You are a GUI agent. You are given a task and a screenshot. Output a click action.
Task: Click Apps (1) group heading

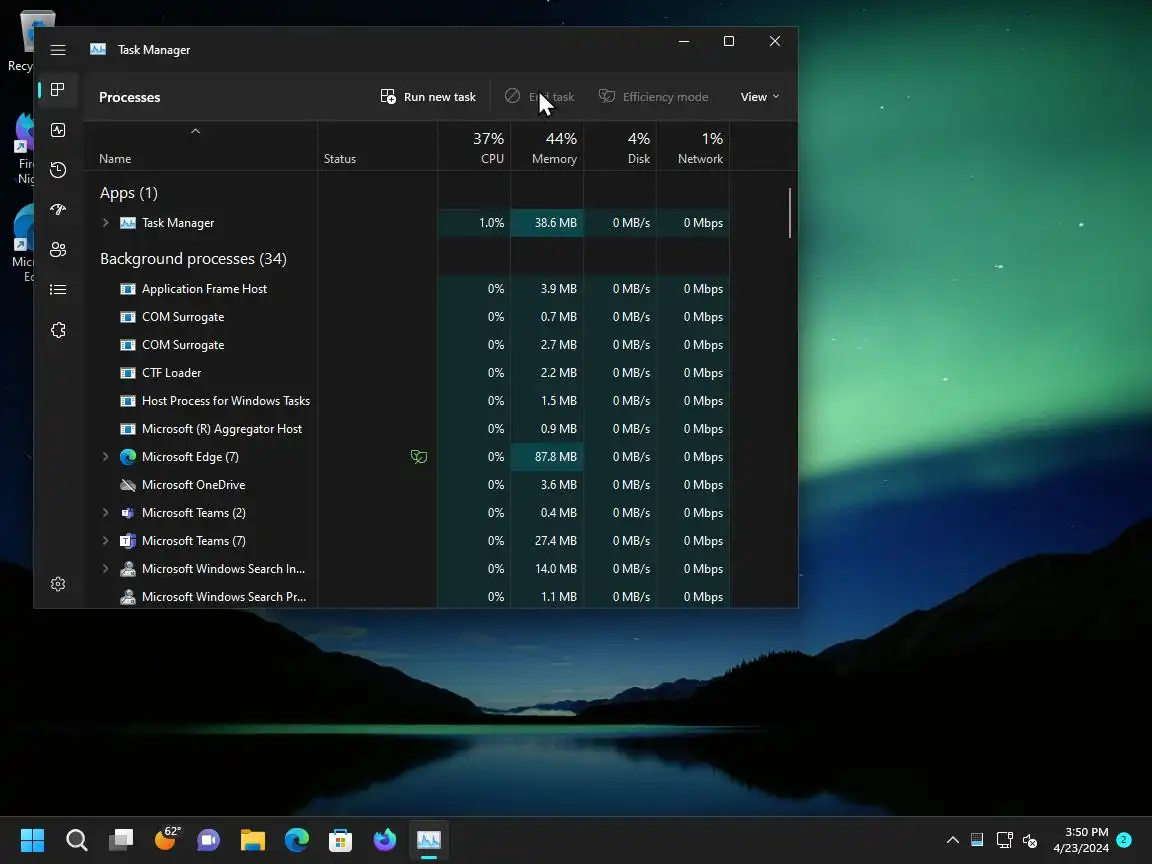tap(129, 192)
